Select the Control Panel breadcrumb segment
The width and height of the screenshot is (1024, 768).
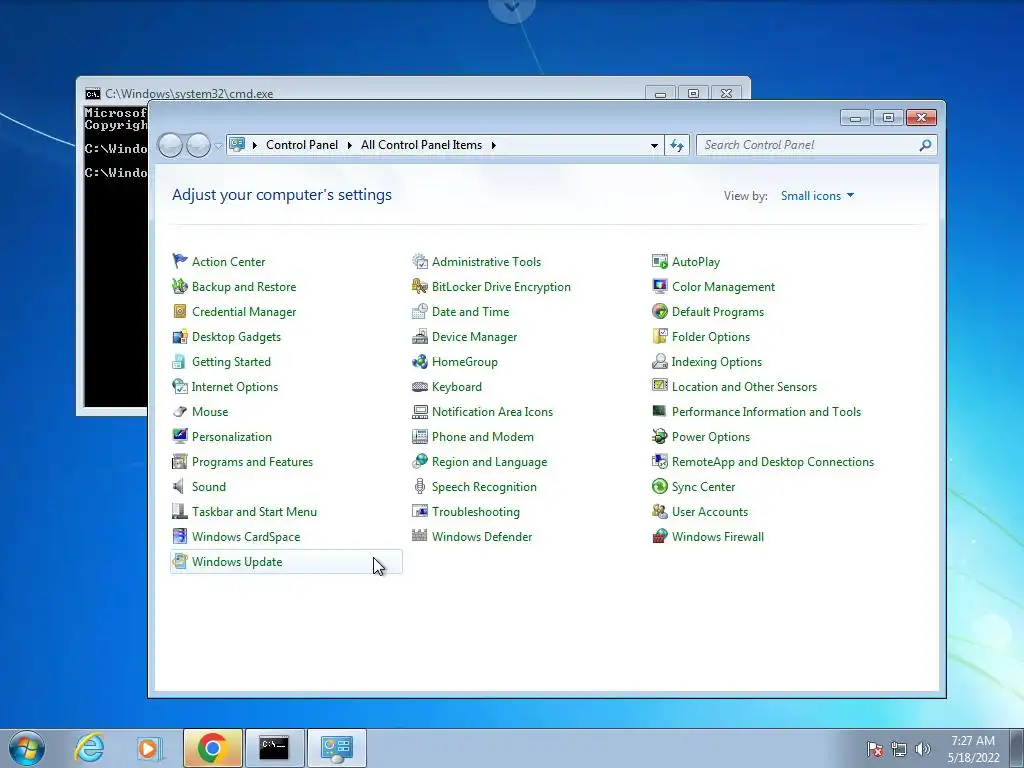click(302, 145)
